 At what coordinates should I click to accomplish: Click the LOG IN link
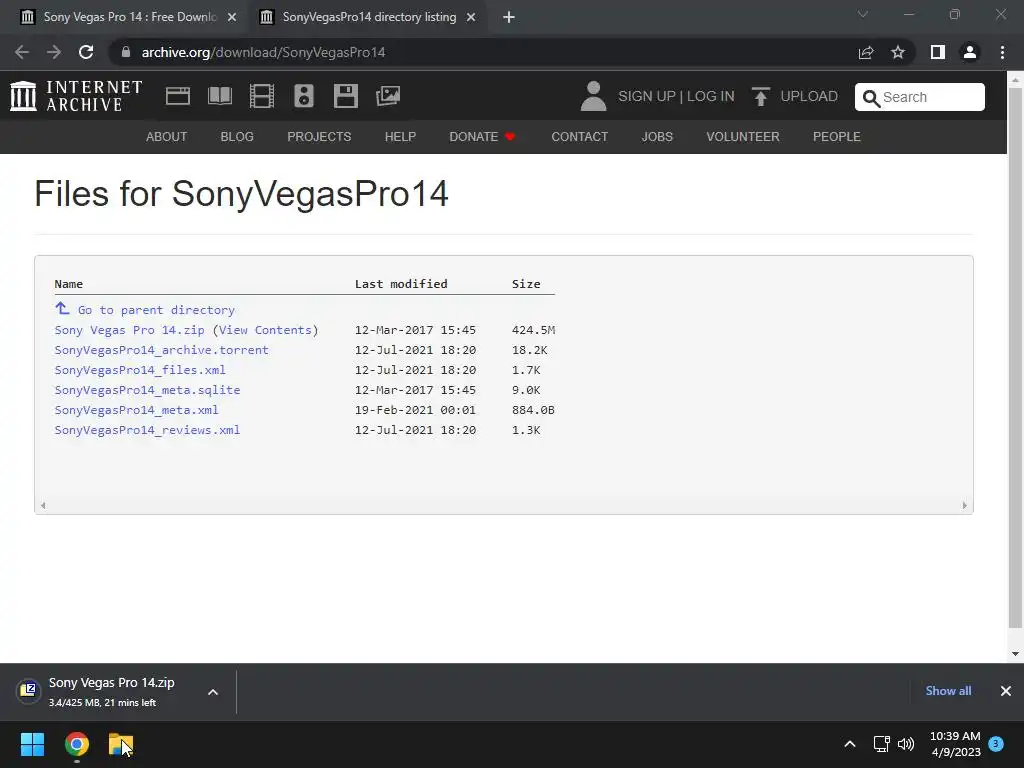[711, 96]
